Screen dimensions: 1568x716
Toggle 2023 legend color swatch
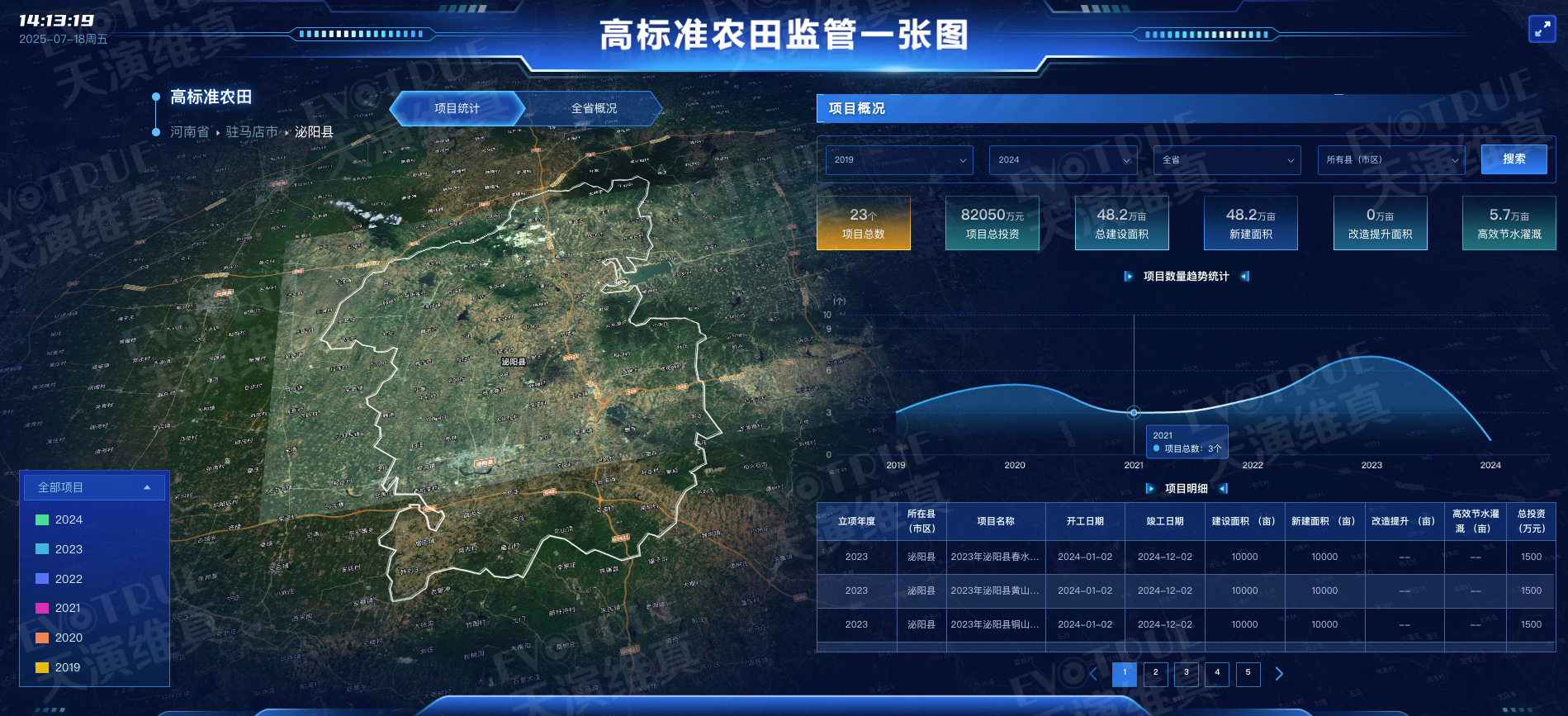click(42, 549)
